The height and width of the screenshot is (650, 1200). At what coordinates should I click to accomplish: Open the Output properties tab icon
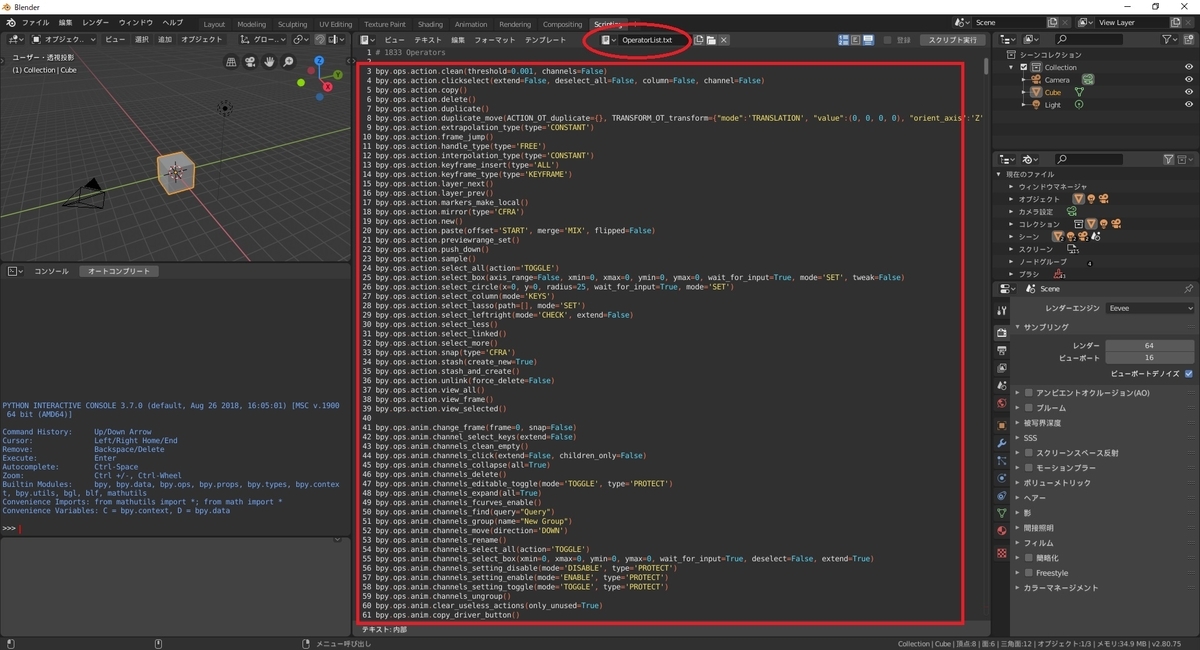tap(1002, 350)
